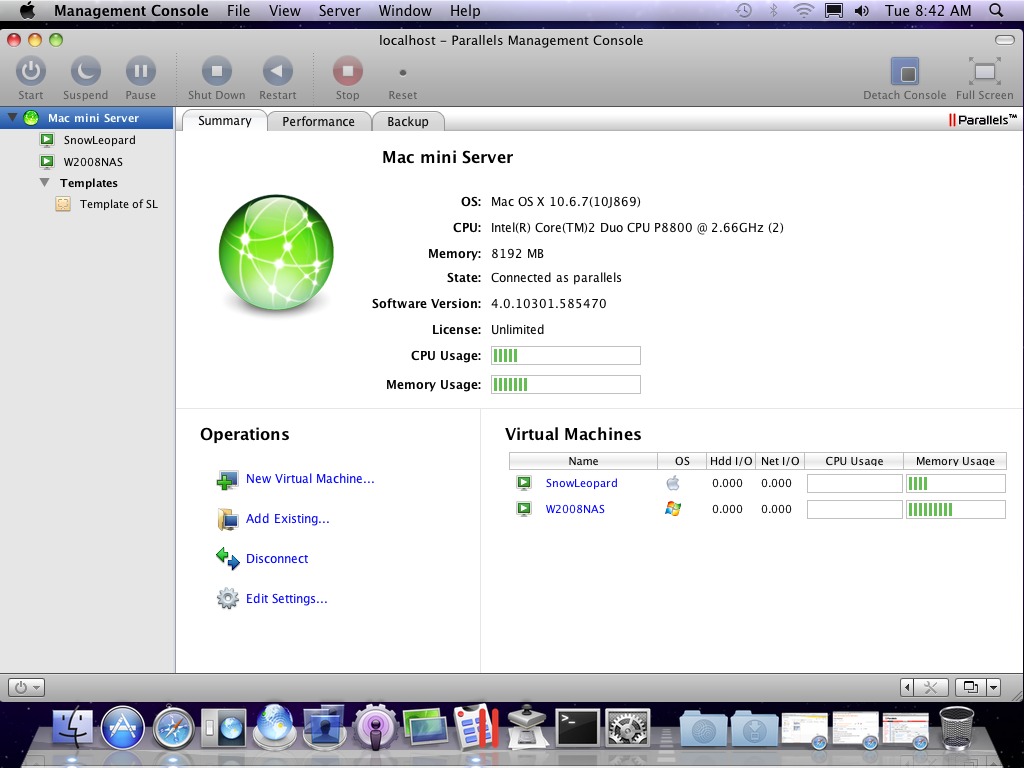The image size is (1024, 768).
Task: Collapse the Mac mini Server tree
Action: (x=13, y=118)
